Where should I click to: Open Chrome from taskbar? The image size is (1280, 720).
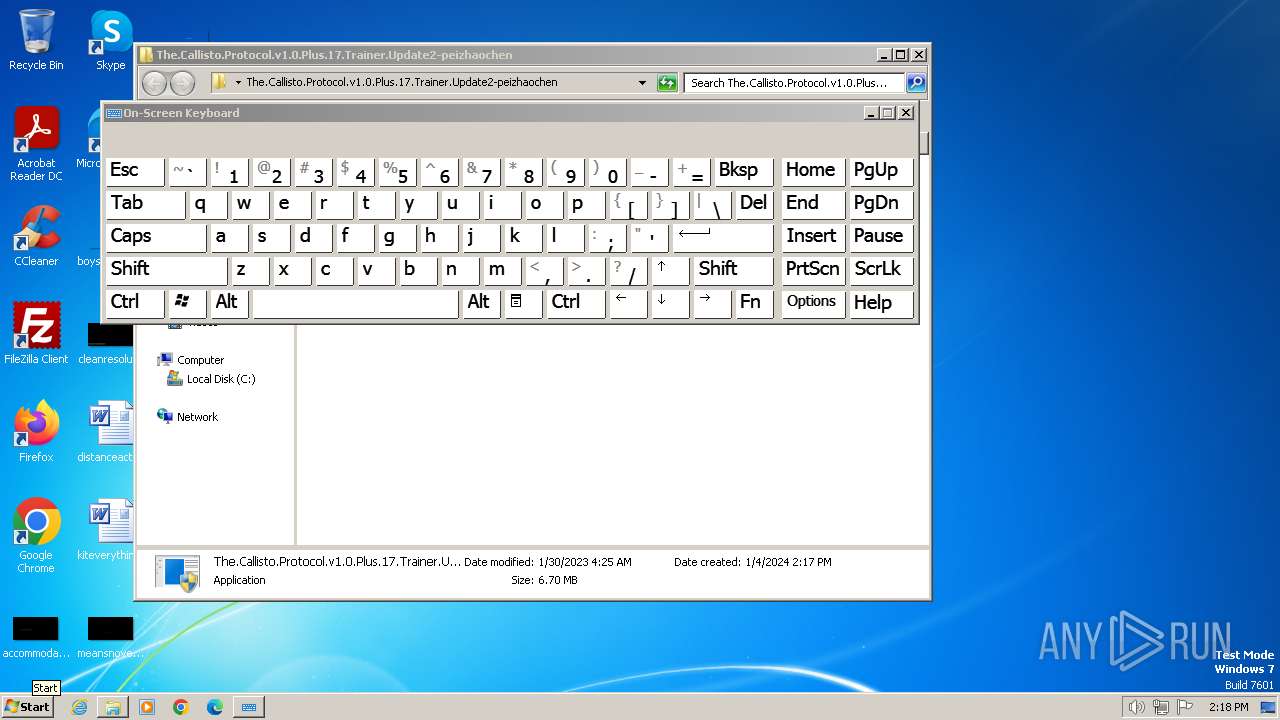181,707
